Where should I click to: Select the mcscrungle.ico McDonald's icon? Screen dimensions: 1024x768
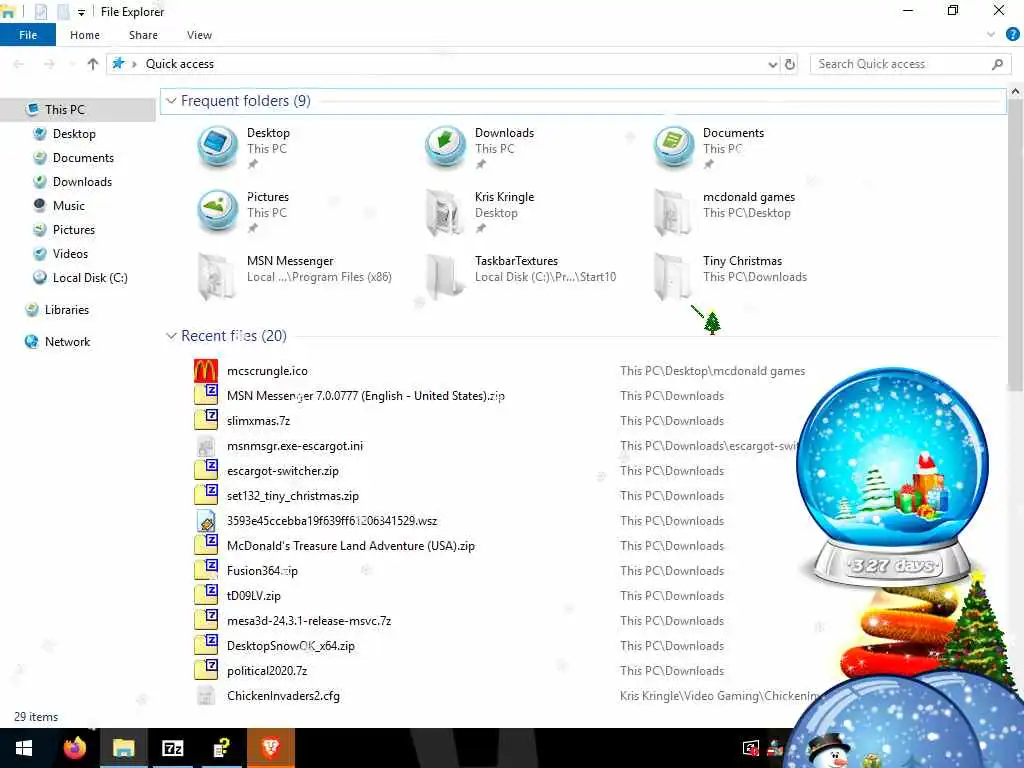206,371
